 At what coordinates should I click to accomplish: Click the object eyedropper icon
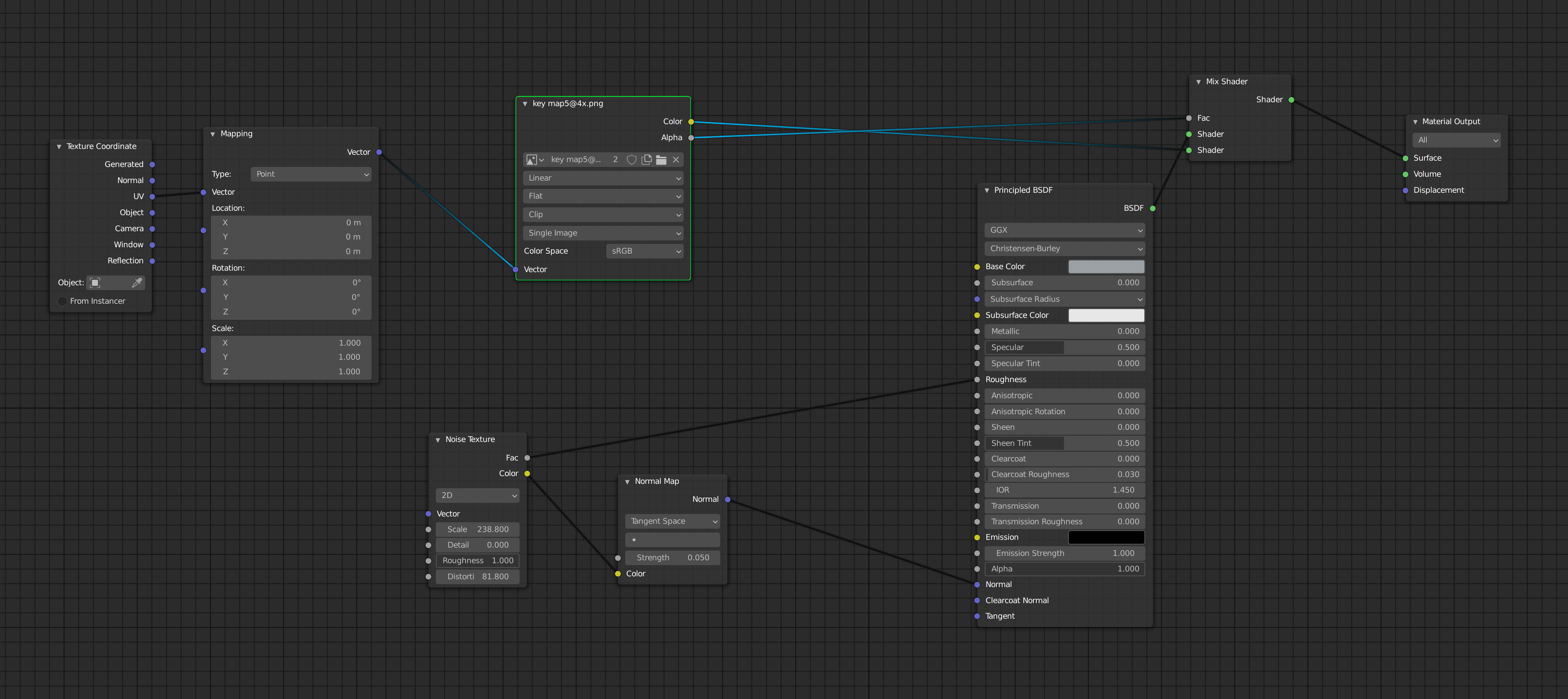click(x=136, y=282)
